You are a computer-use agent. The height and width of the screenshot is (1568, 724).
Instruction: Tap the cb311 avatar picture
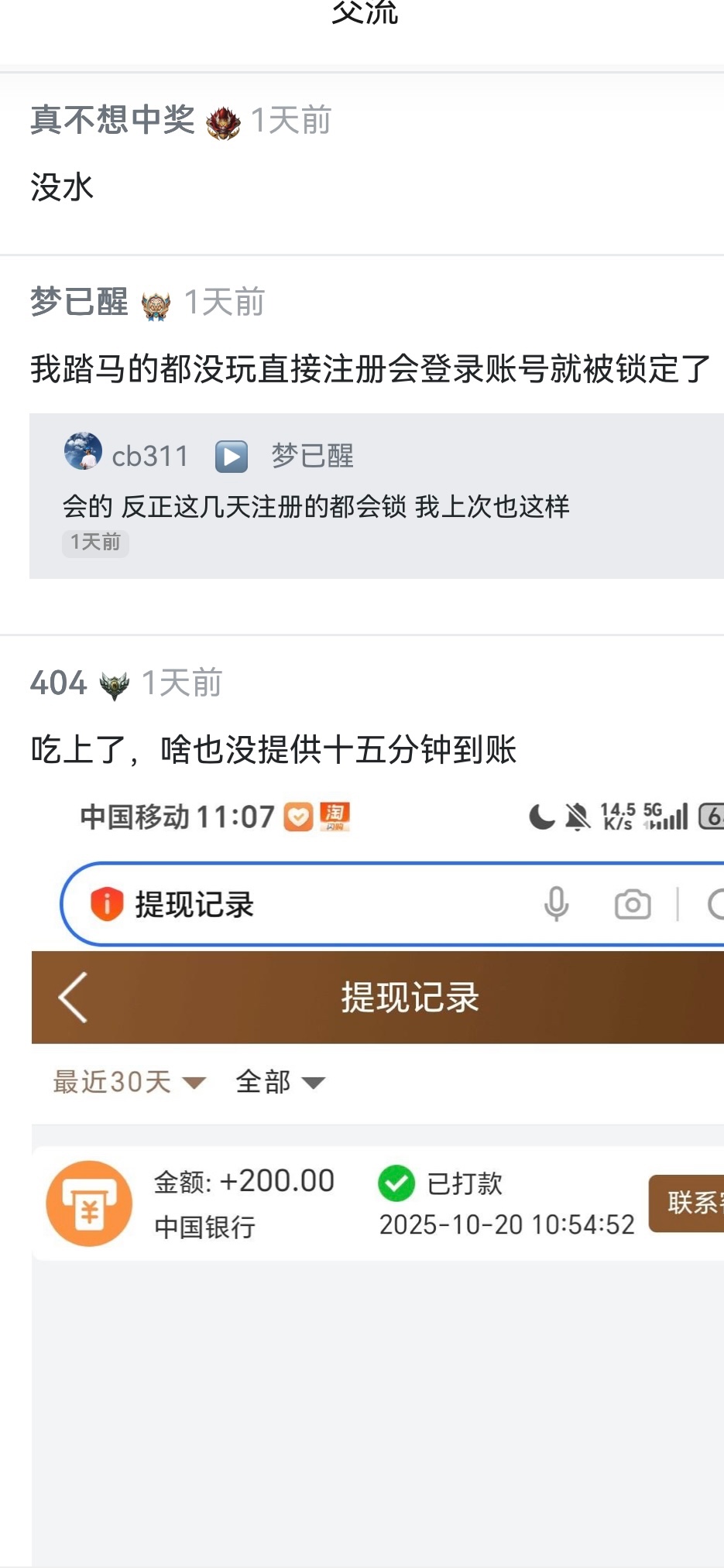(83, 451)
